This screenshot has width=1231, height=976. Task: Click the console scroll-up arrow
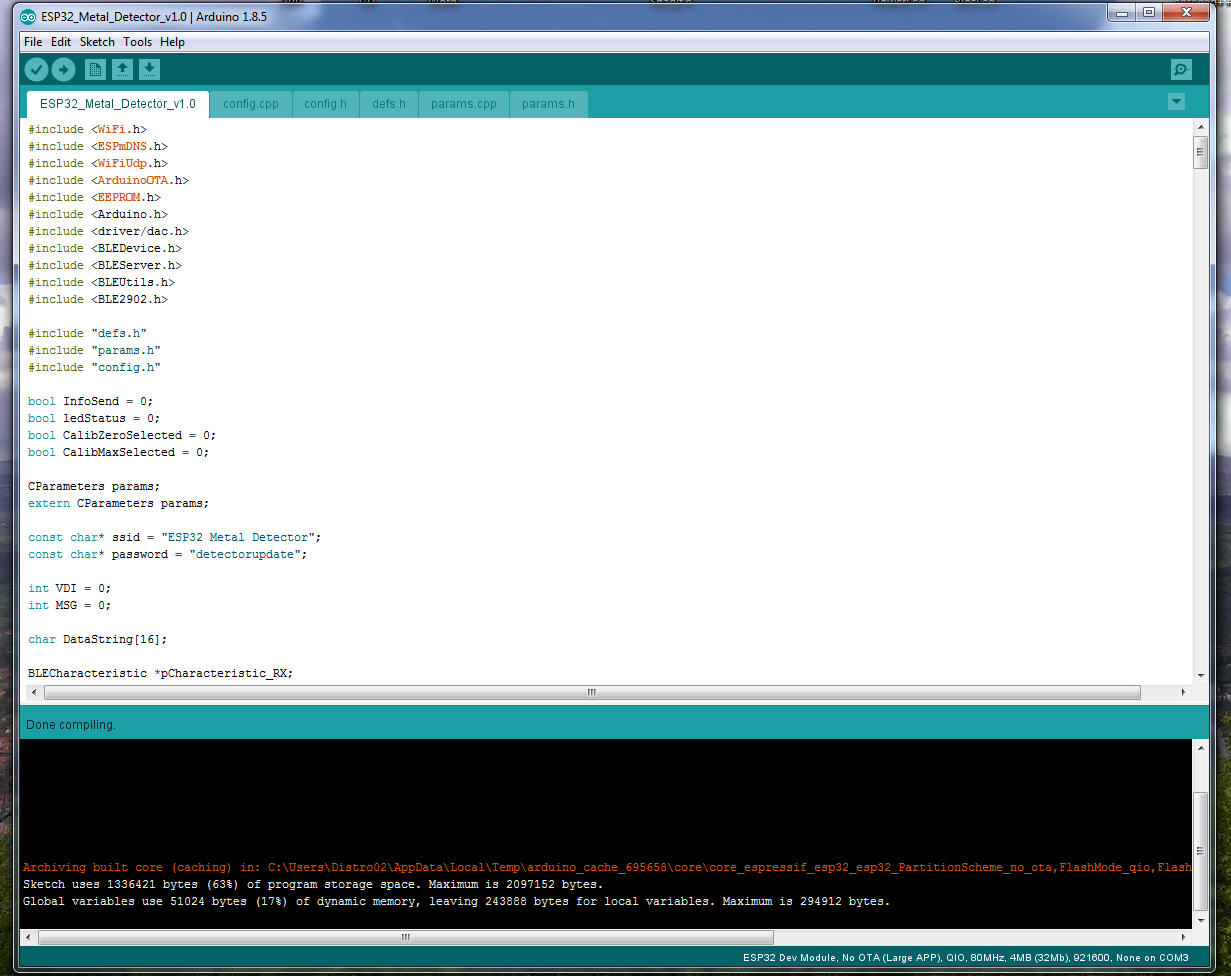click(1200, 747)
